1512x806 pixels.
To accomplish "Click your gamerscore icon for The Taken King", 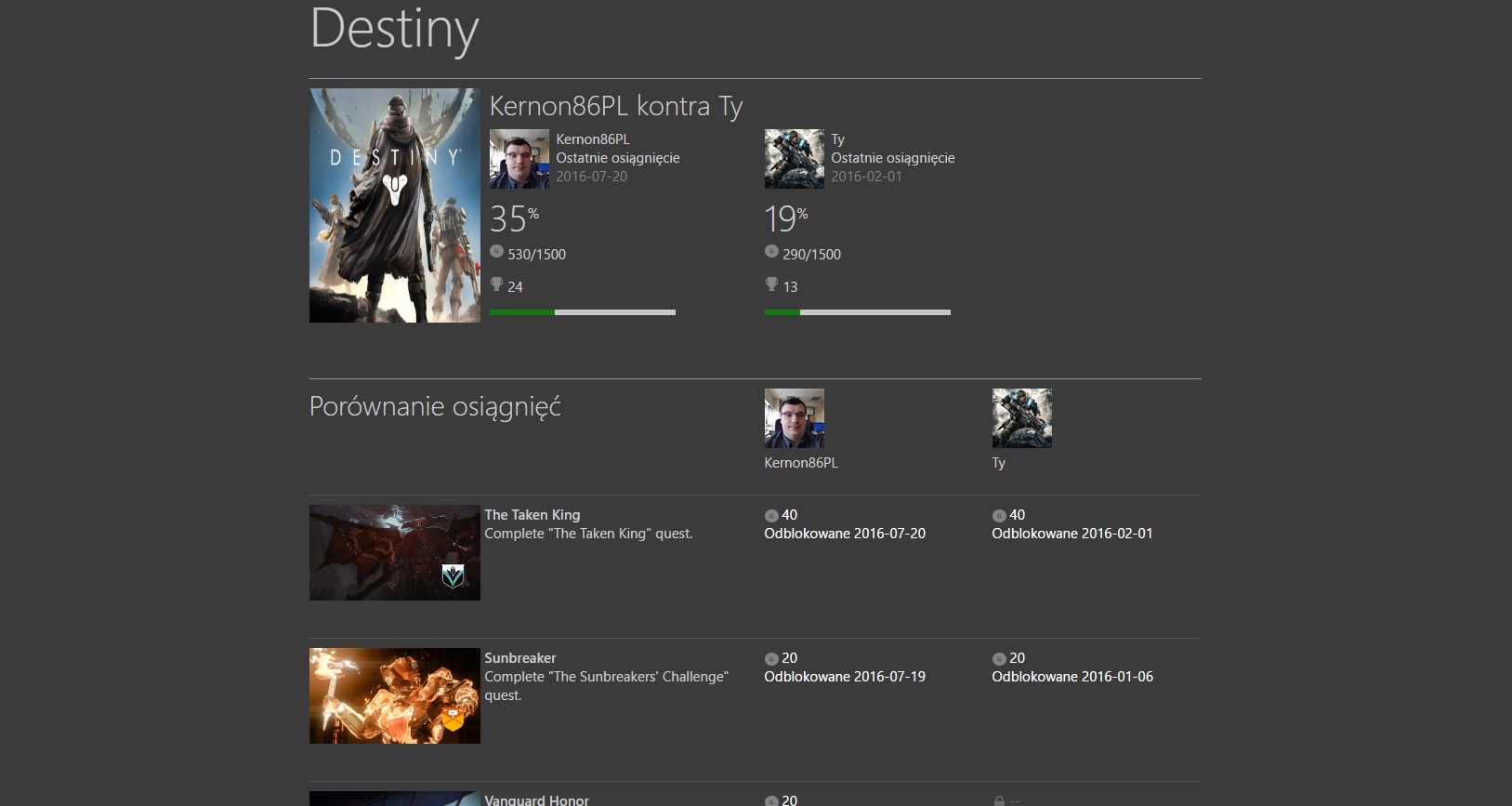I will coord(999,516).
